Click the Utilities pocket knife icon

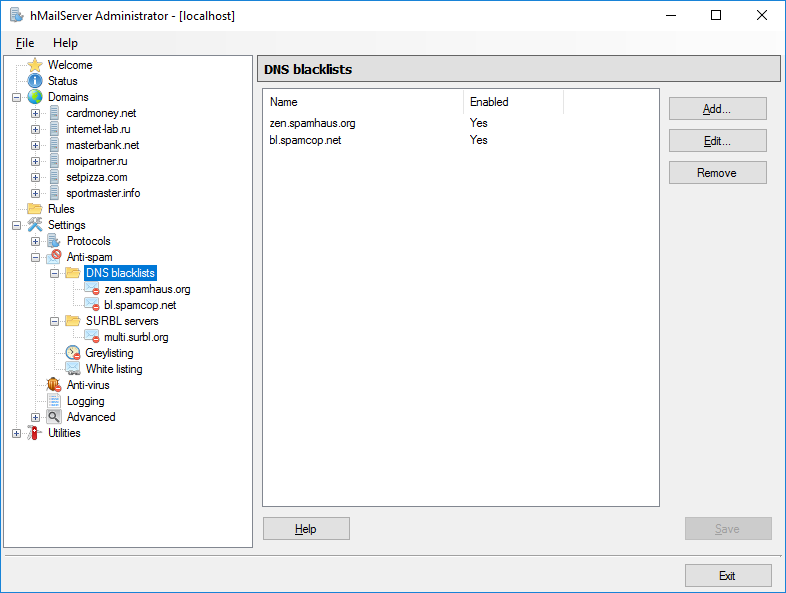click(34, 433)
